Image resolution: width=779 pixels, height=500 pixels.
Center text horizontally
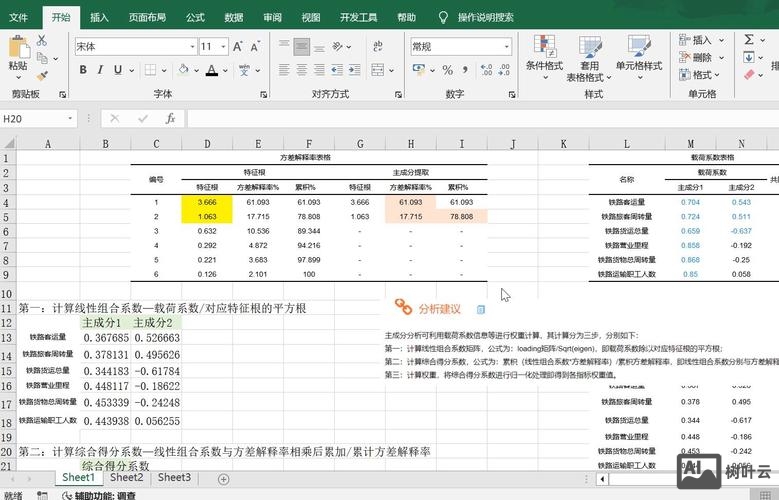(x=302, y=70)
